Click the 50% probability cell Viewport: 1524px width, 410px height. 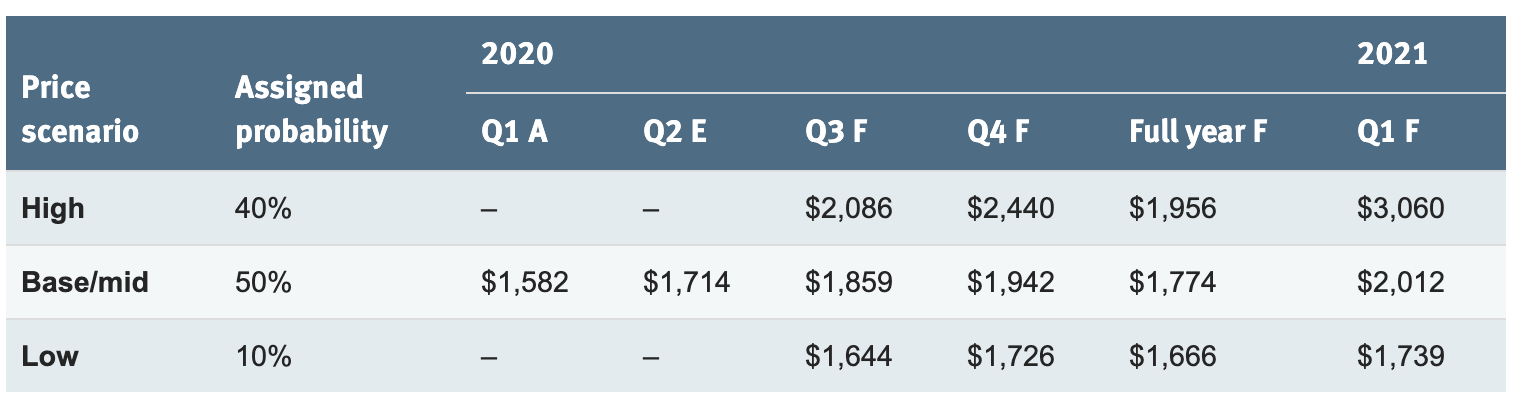263,282
